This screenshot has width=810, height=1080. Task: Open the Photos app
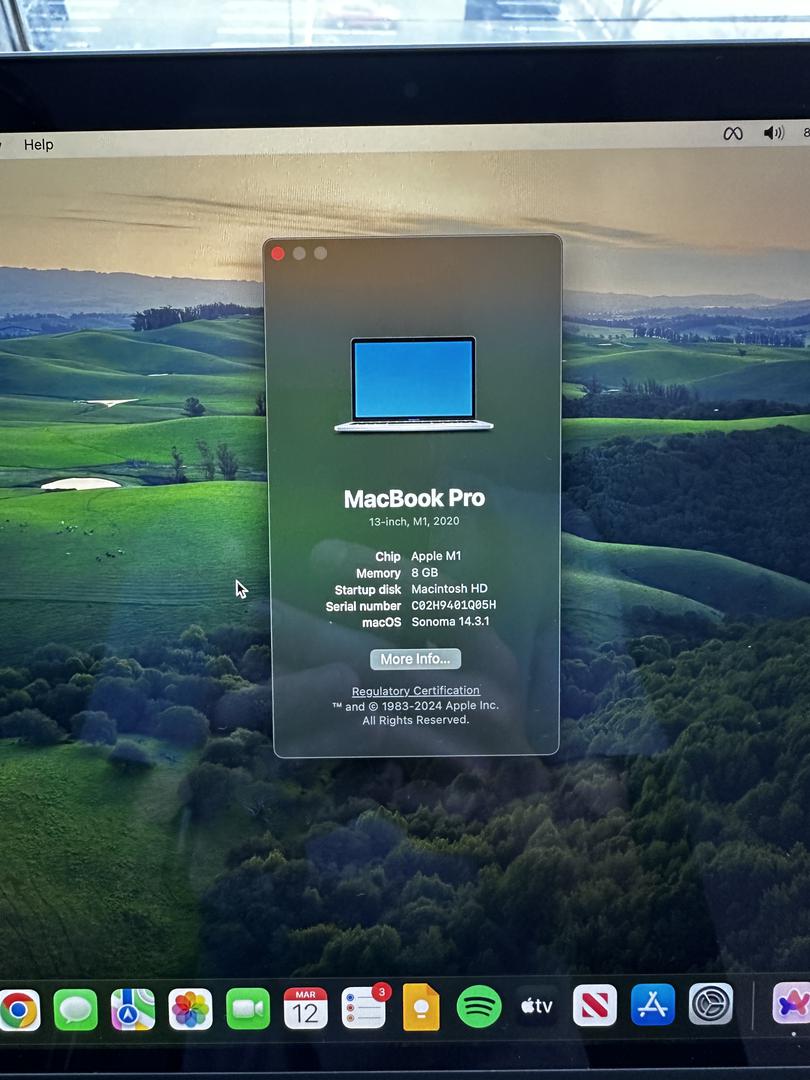[x=190, y=1009]
